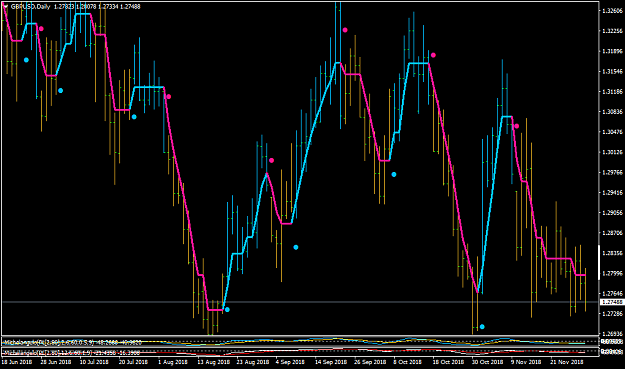Viewport: 625px width, 369px height.
Task: Click price scale label 1.27286
Action: [612, 314]
